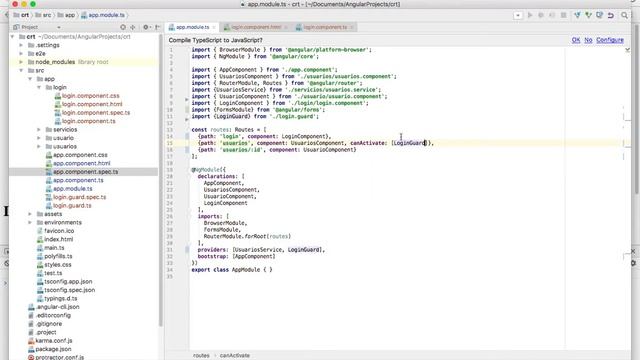Image resolution: width=640 pixels, height=360 pixels.
Task: Select app.component.spec.ts in the tree
Action: click(85, 172)
